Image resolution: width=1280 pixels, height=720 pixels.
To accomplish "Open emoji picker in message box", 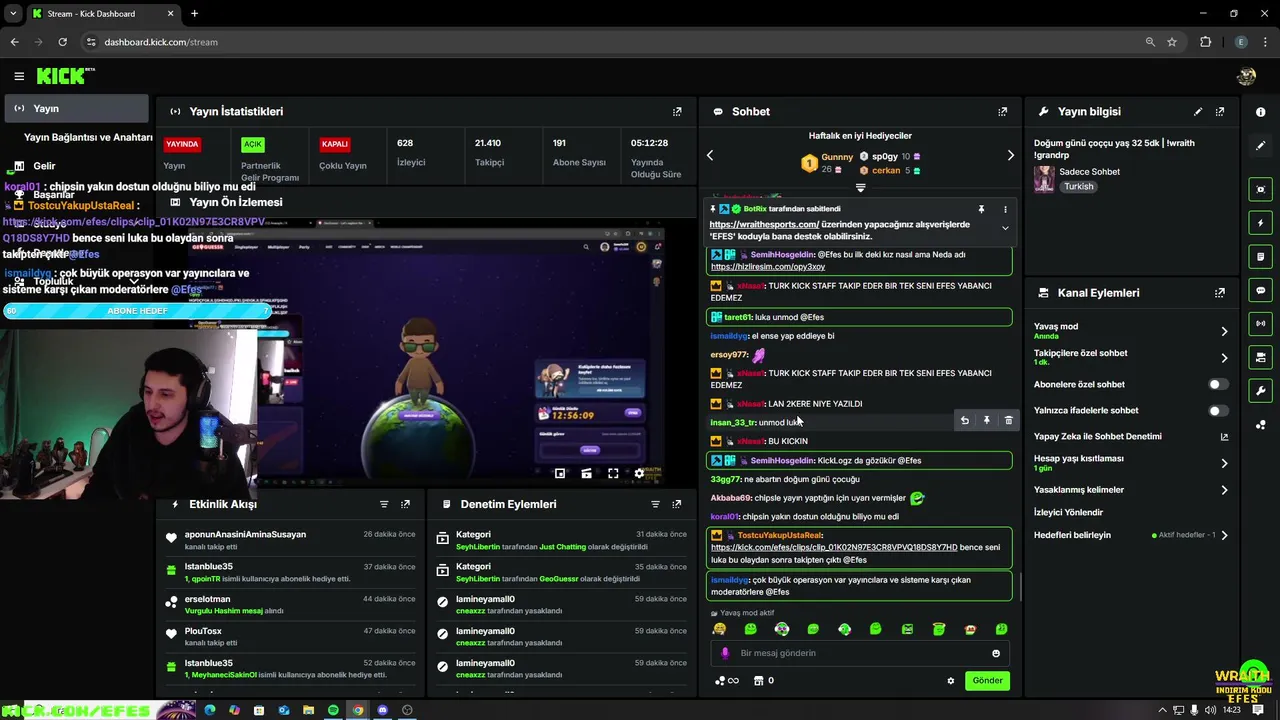I will [x=996, y=653].
